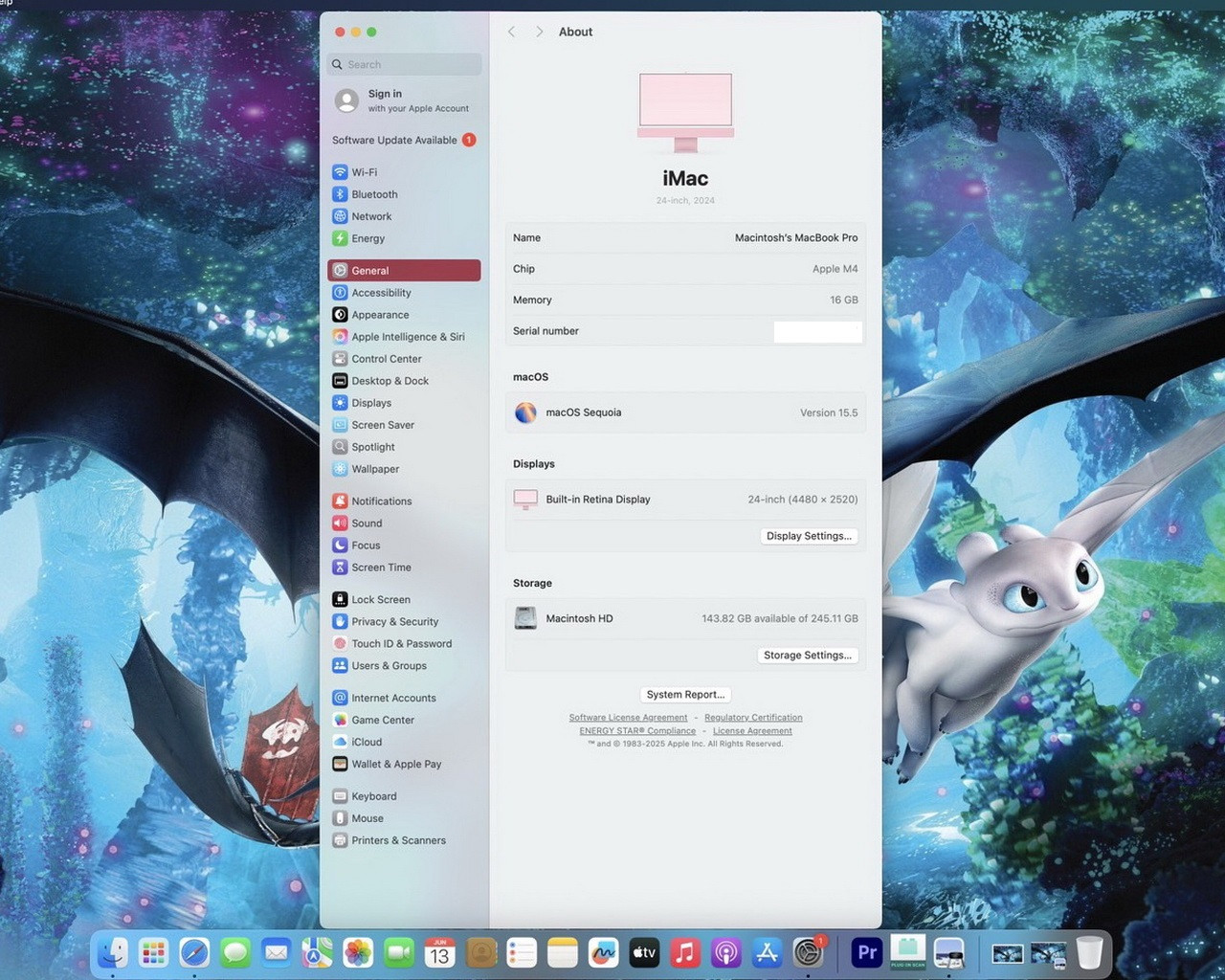
Task: Click the Storage Settings... button
Action: [x=808, y=656]
